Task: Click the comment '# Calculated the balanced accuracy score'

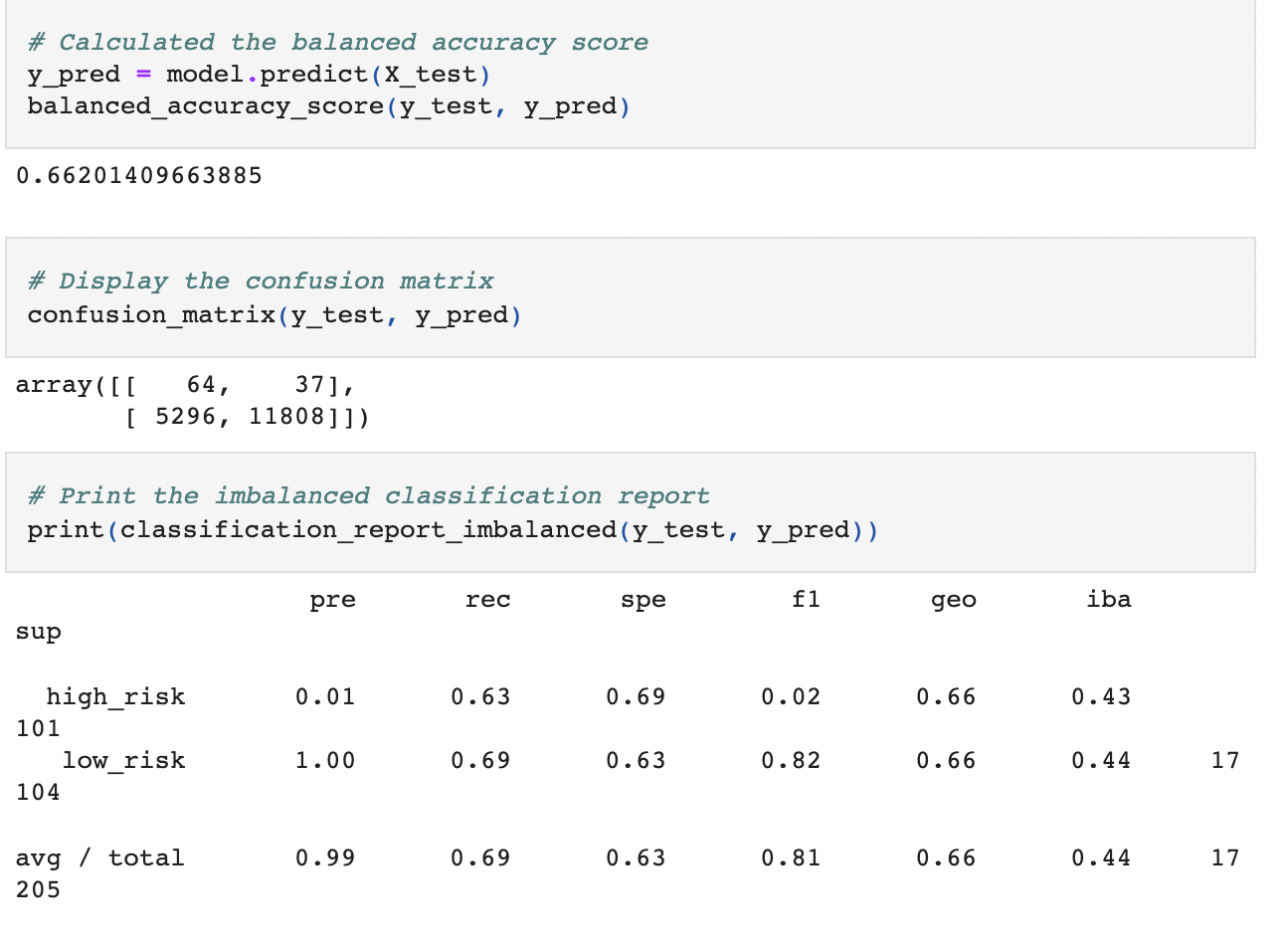Action: (x=338, y=43)
